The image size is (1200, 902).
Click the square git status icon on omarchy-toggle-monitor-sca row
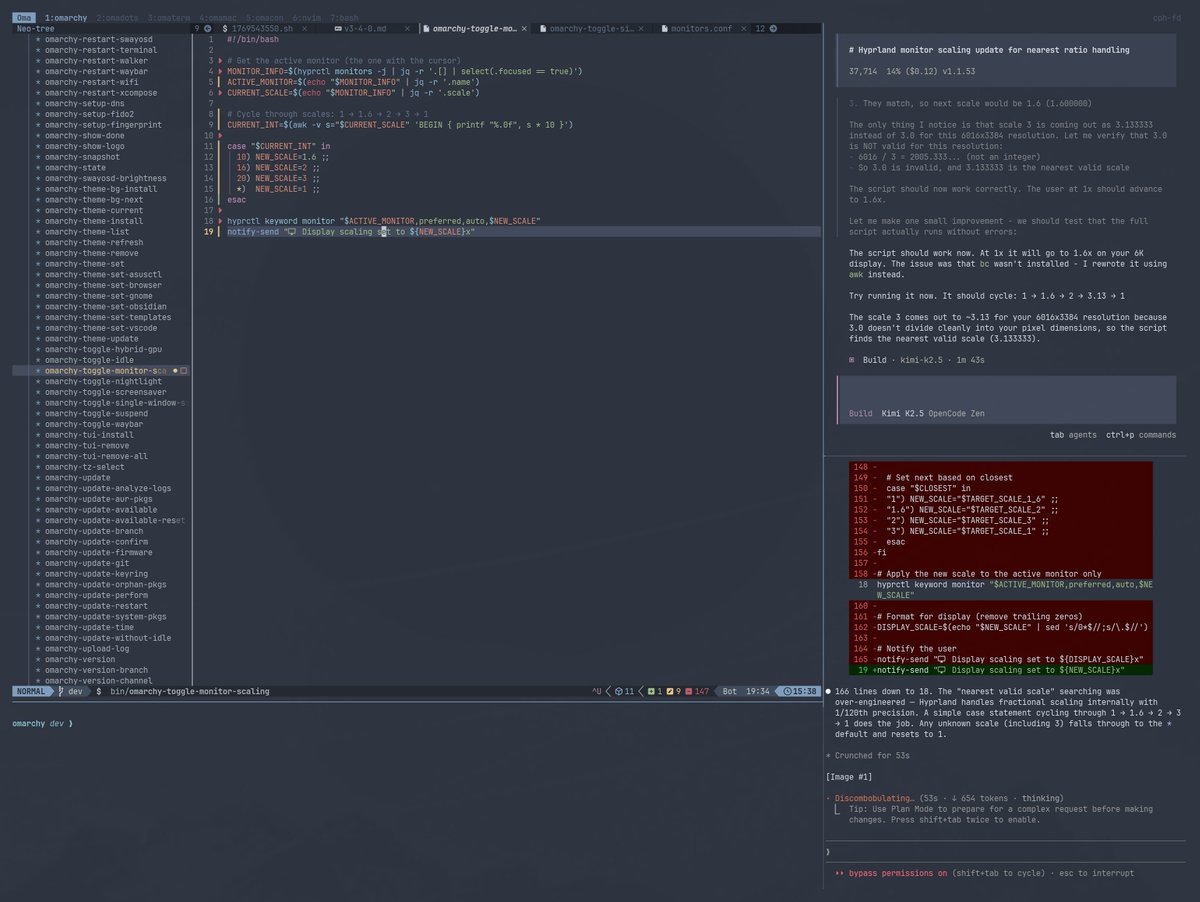pyautogui.click(x=184, y=371)
